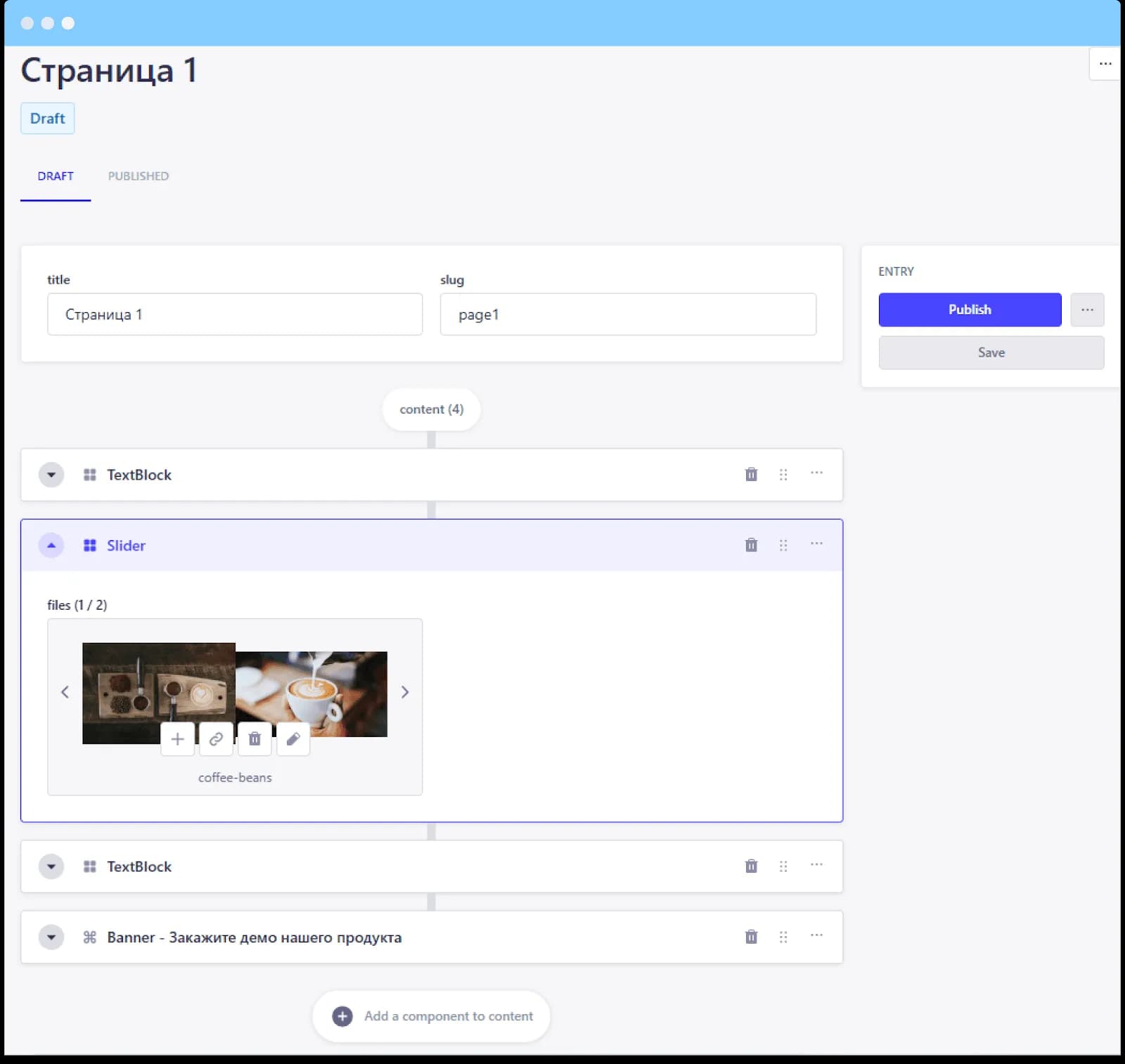
Task: Click Add a component to content
Action: click(432, 1016)
